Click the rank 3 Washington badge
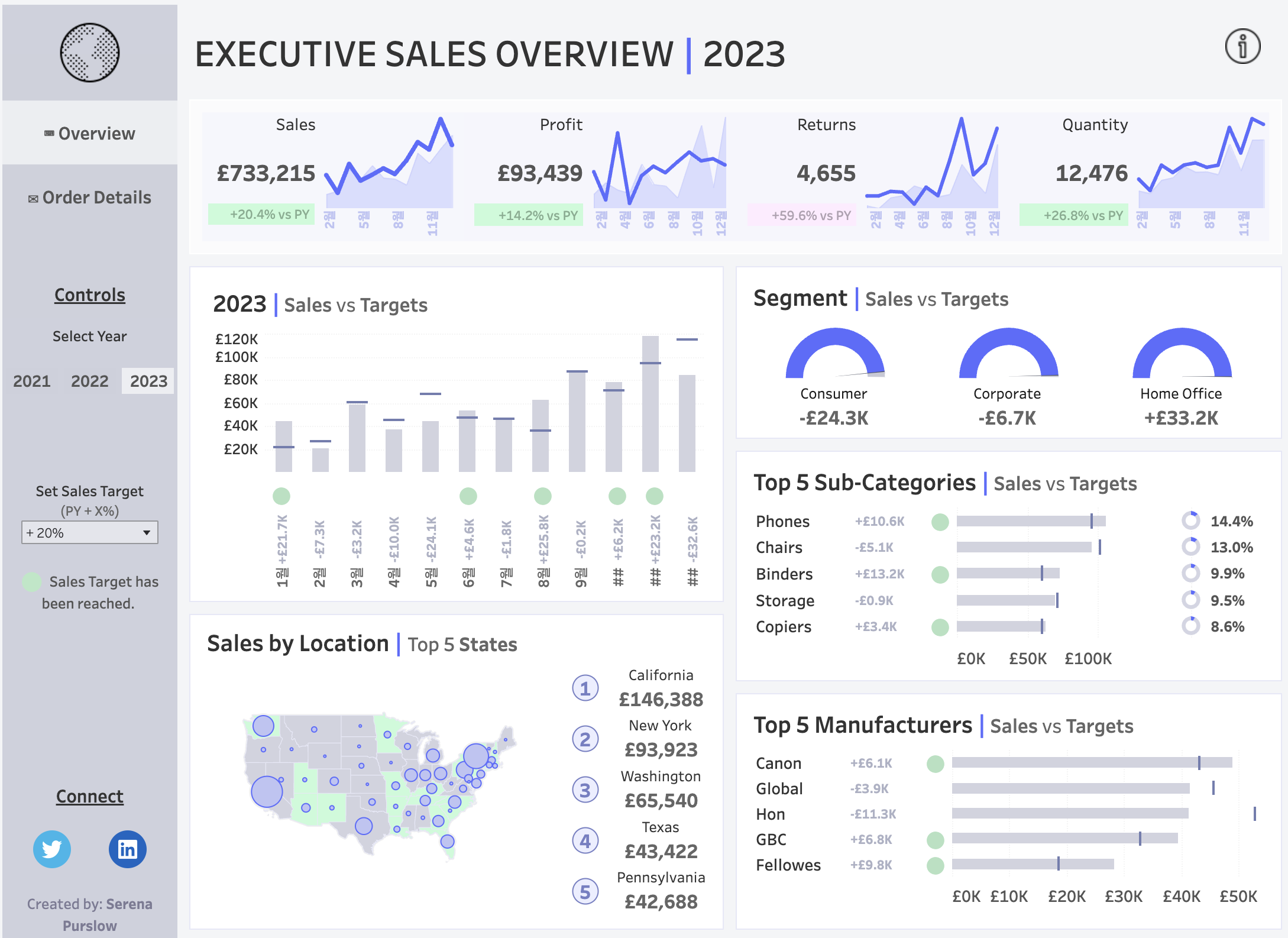1288x938 pixels. click(x=585, y=790)
